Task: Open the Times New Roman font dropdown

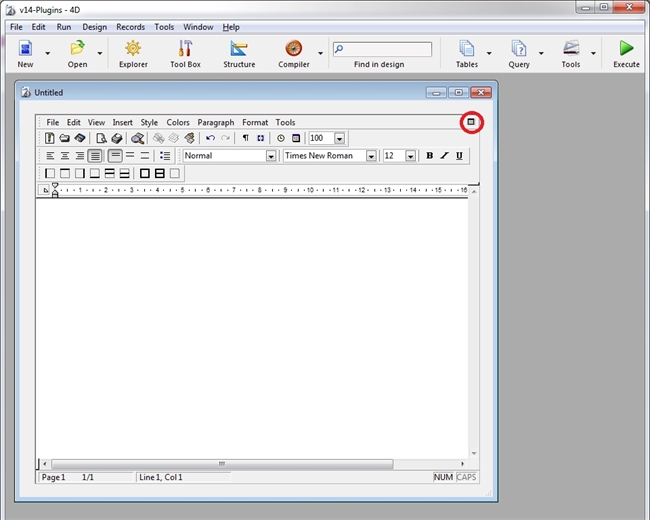Action: click(370, 156)
